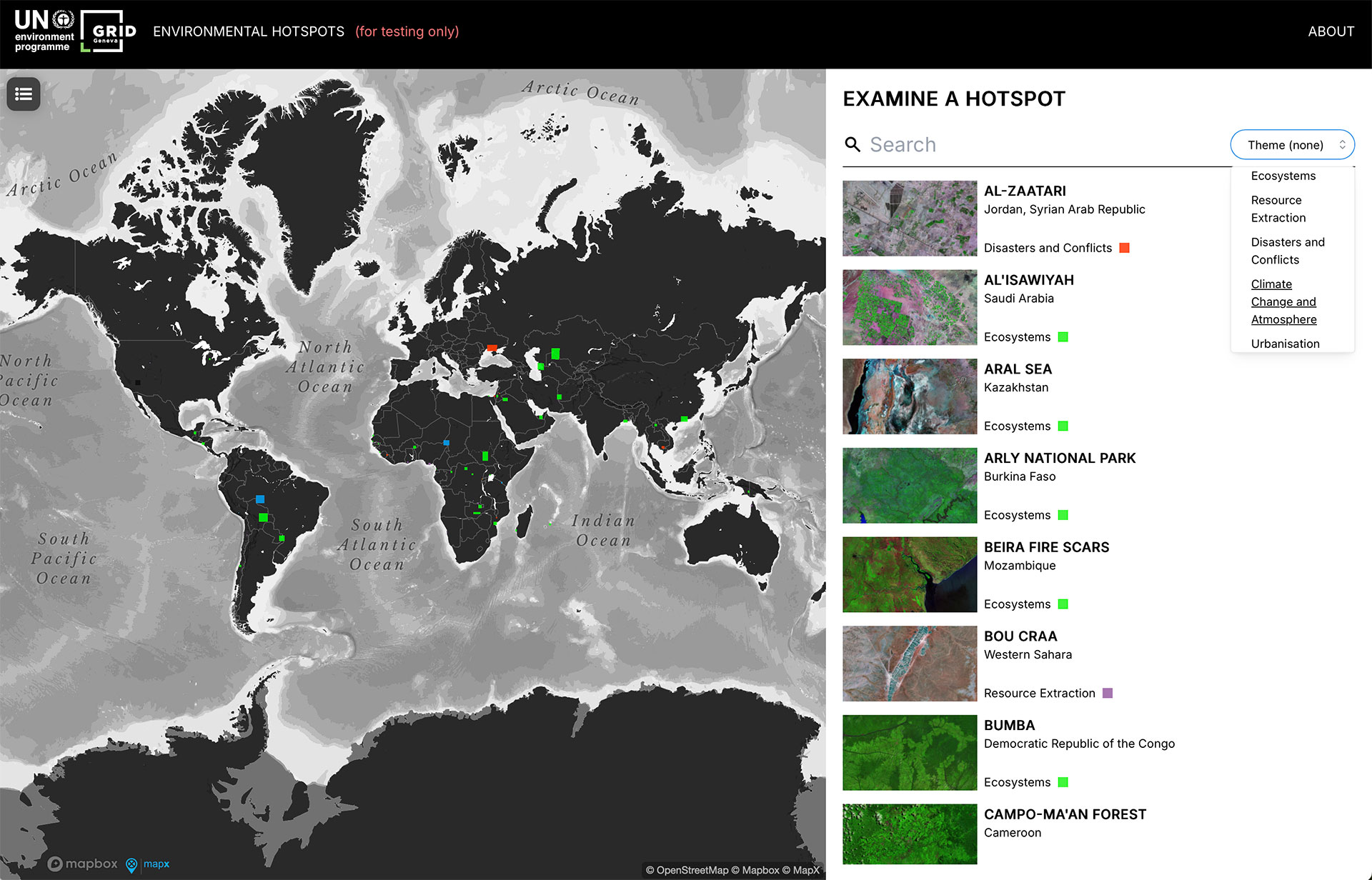The height and width of the screenshot is (880, 1372).
Task: Click the search magnifier icon
Action: (x=852, y=145)
